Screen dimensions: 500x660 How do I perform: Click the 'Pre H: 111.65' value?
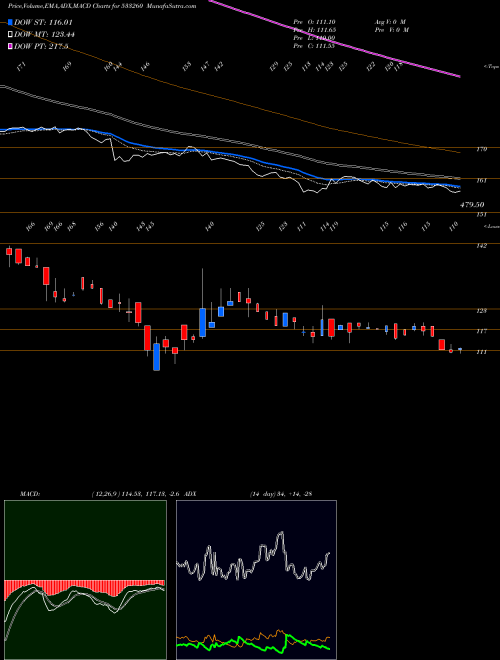point(314,30)
